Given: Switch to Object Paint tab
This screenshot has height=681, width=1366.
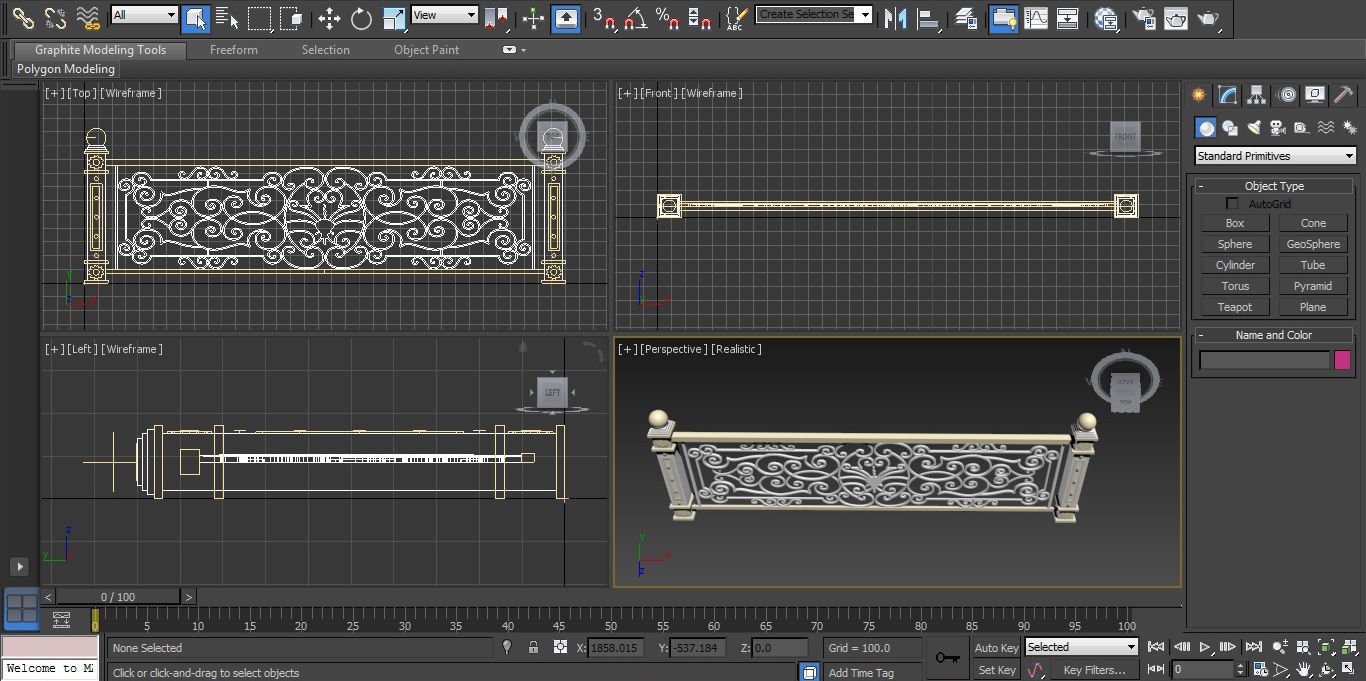Looking at the screenshot, I should coord(426,50).
